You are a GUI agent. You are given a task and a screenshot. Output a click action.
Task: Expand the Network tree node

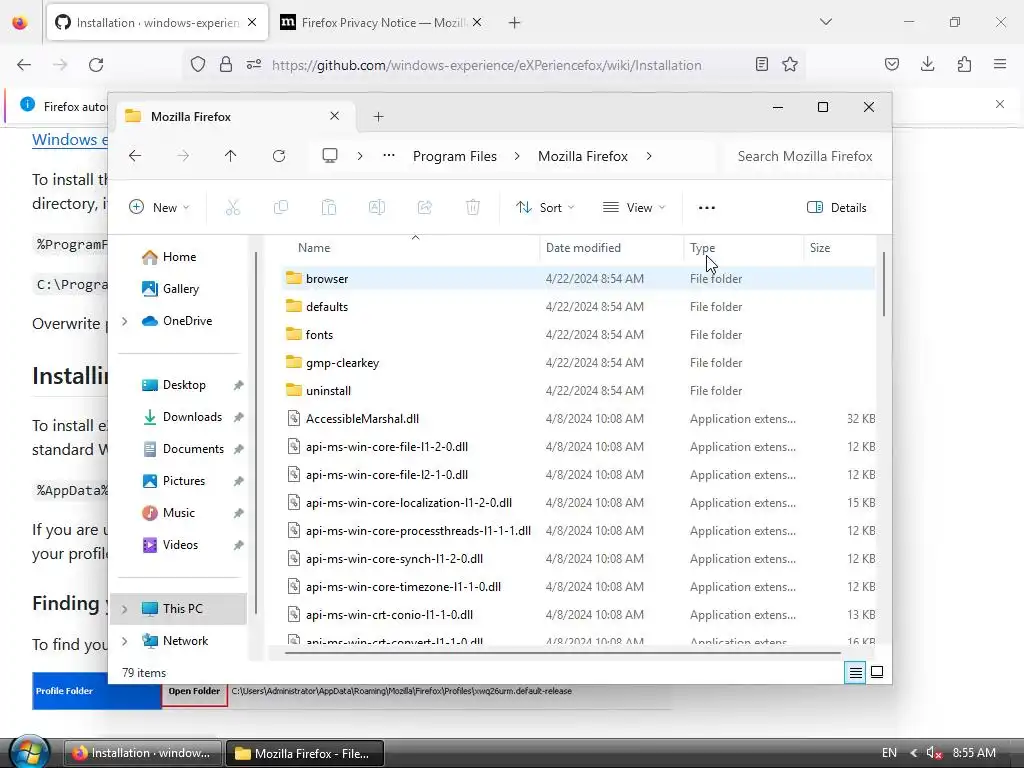click(x=125, y=641)
